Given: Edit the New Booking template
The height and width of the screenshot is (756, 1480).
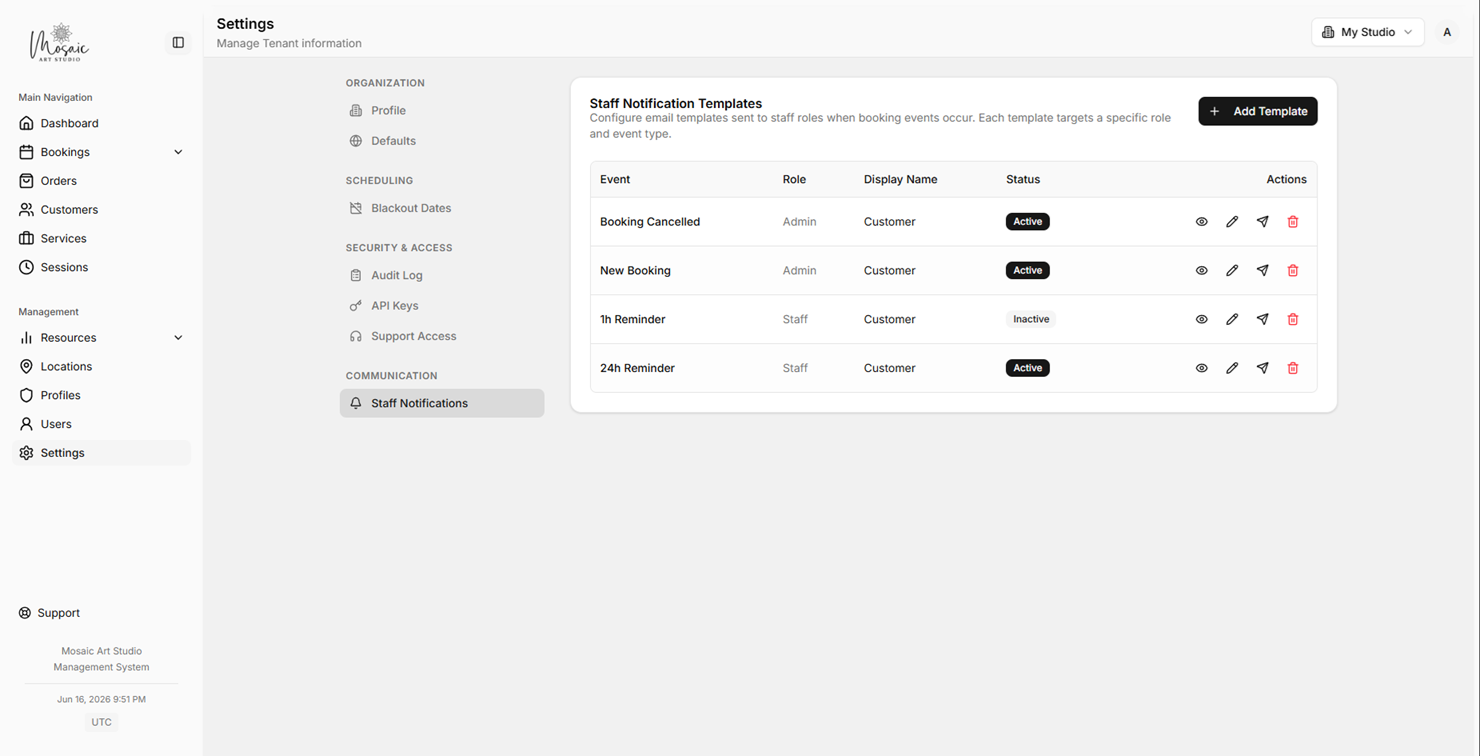Looking at the screenshot, I should tap(1232, 271).
